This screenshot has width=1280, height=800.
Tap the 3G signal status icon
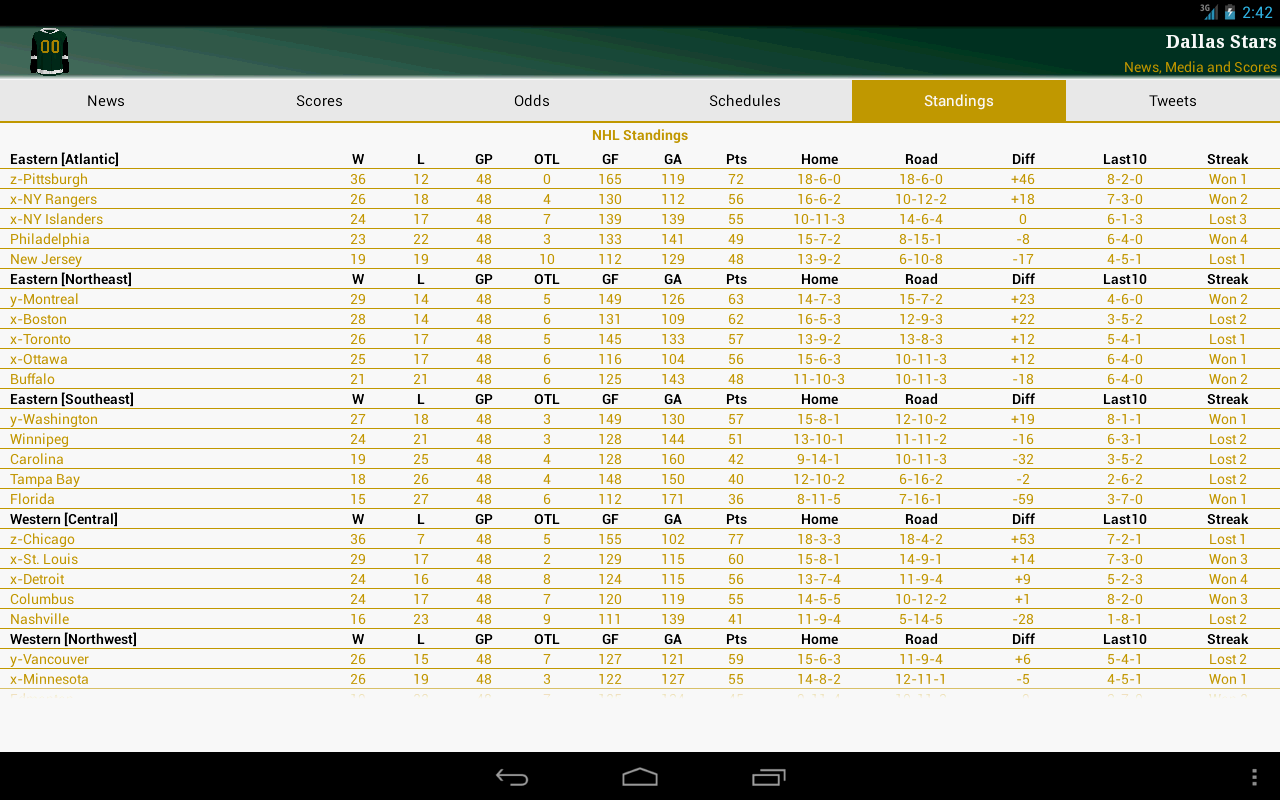[1209, 12]
